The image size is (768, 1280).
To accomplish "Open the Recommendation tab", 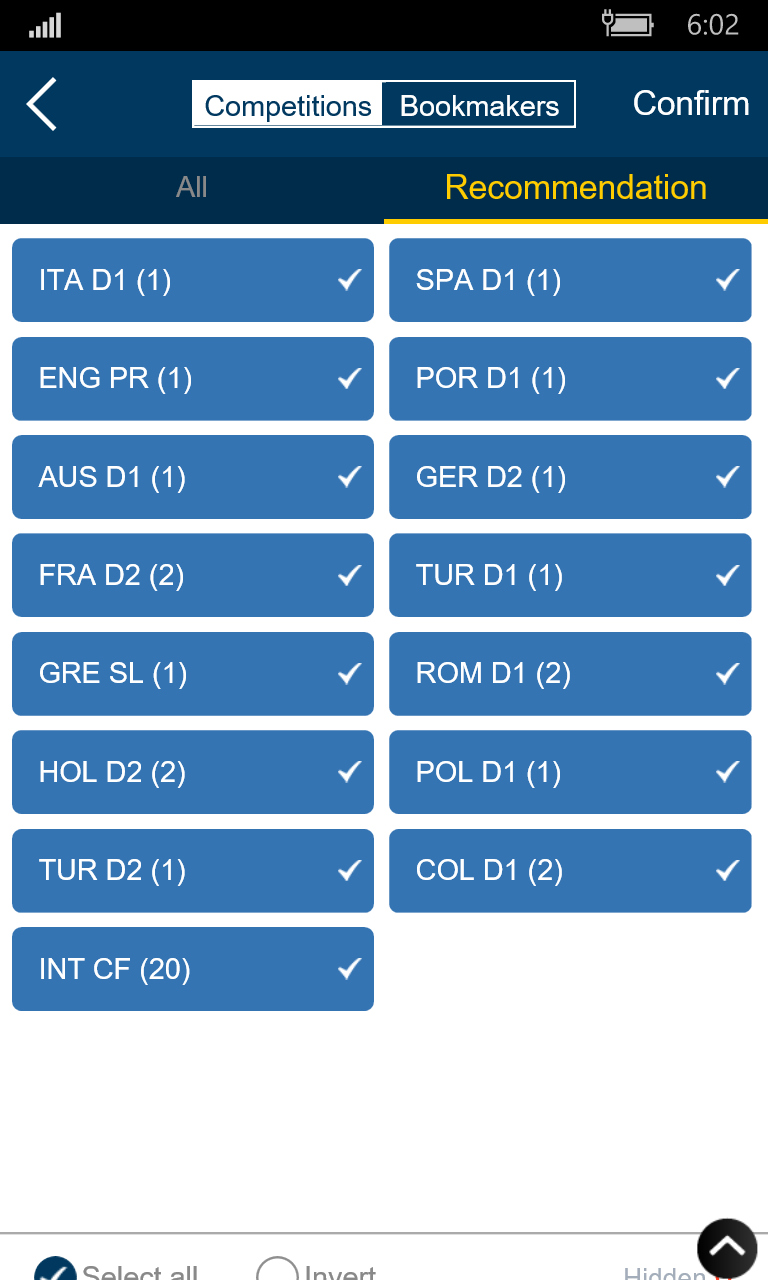I will click(x=575, y=188).
